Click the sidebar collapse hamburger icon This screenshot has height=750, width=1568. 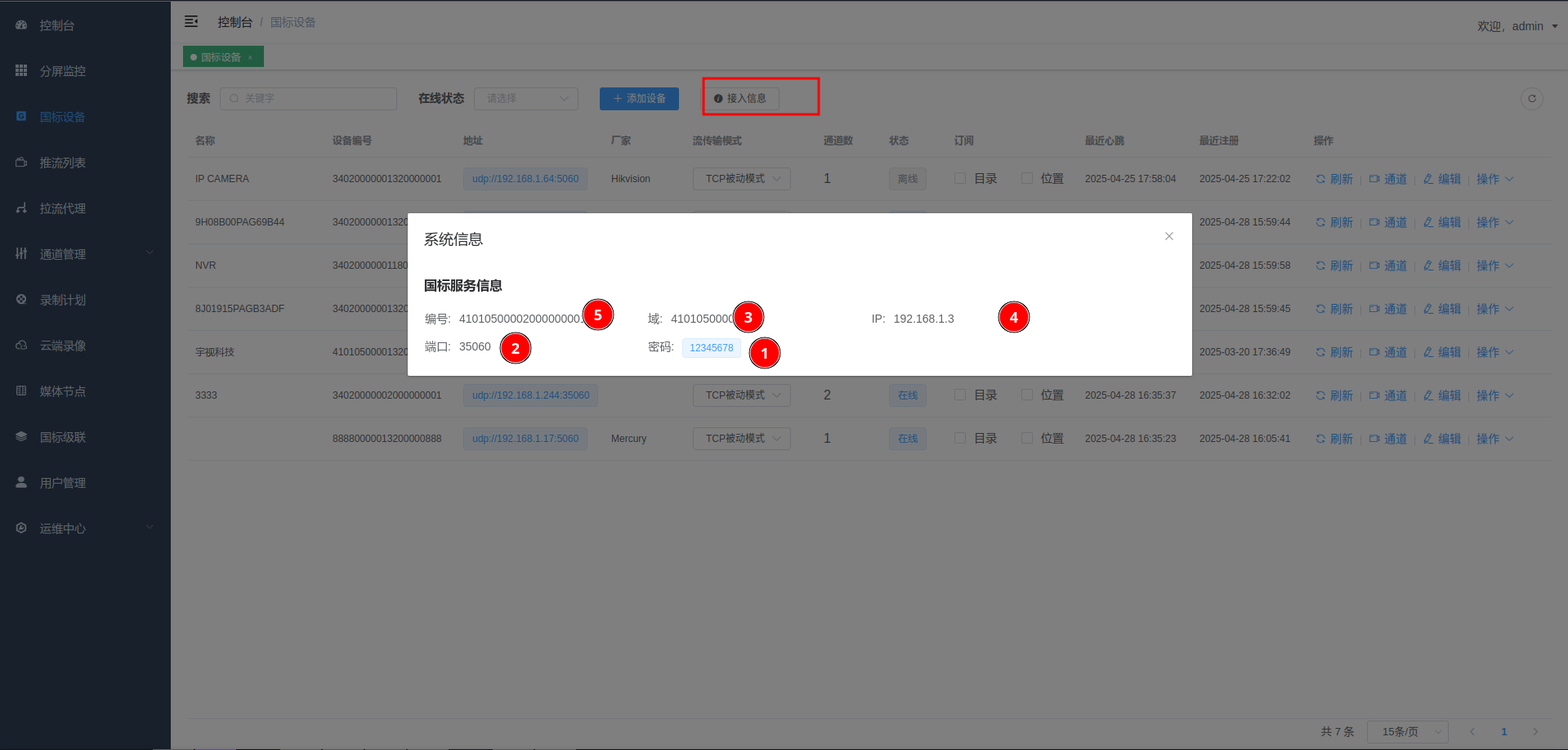click(x=191, y=22)
